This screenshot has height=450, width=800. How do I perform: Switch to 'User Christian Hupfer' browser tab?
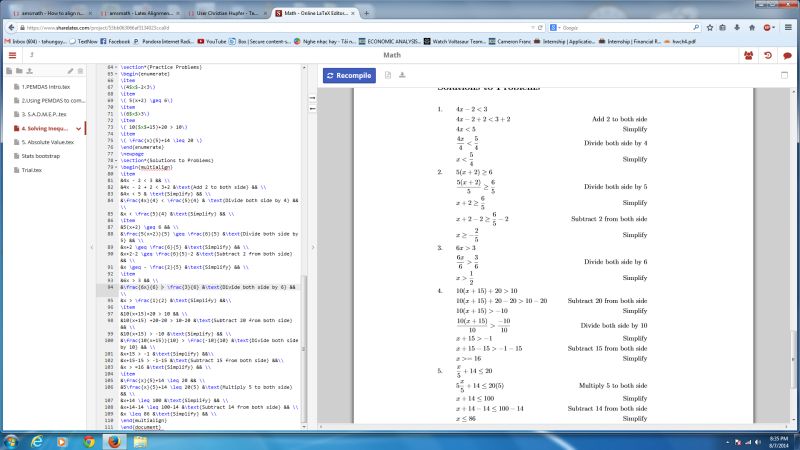point(226,13)
